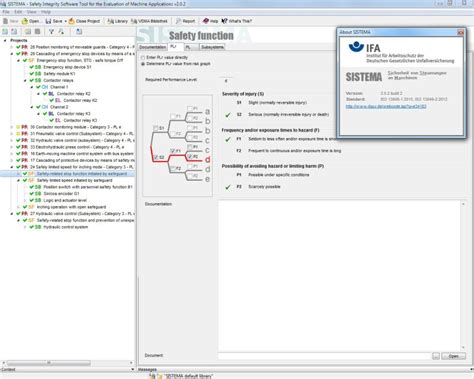474x379 pixels.
Task: Click inside the Document path field
Action: [325, 356]
